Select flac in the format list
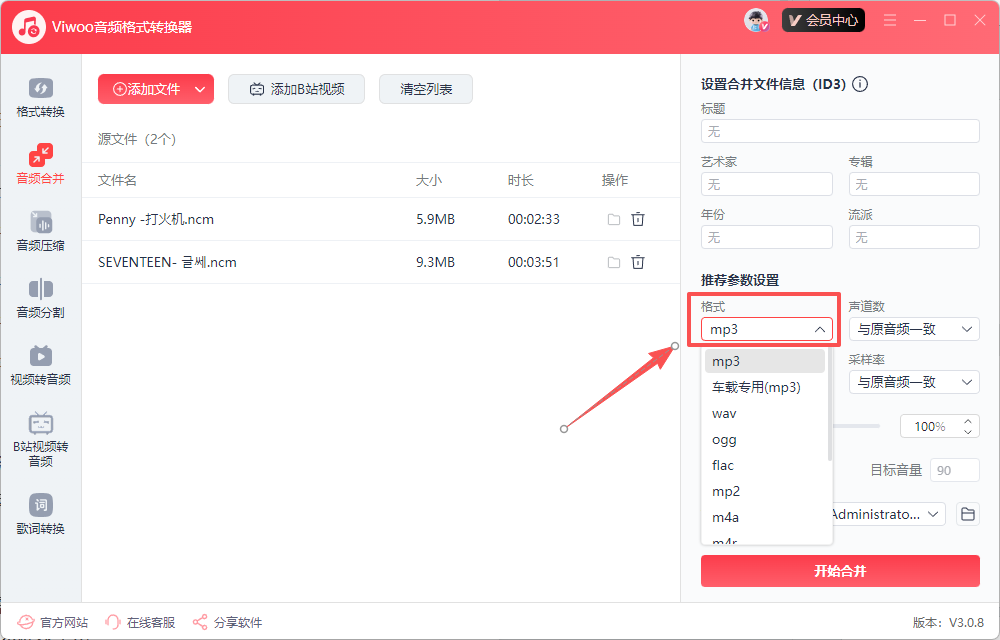The height and width of the screenshot is (640, 1000). click(723, 465)
